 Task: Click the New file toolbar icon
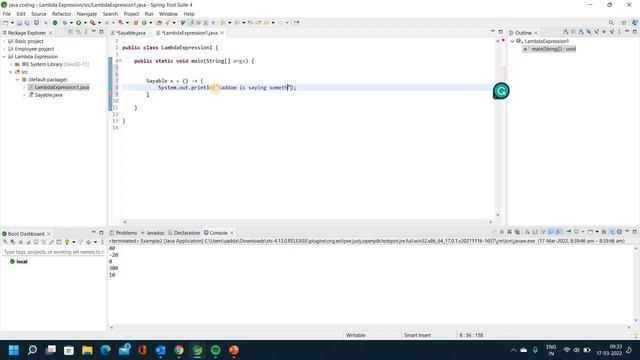tap(6, 23)
